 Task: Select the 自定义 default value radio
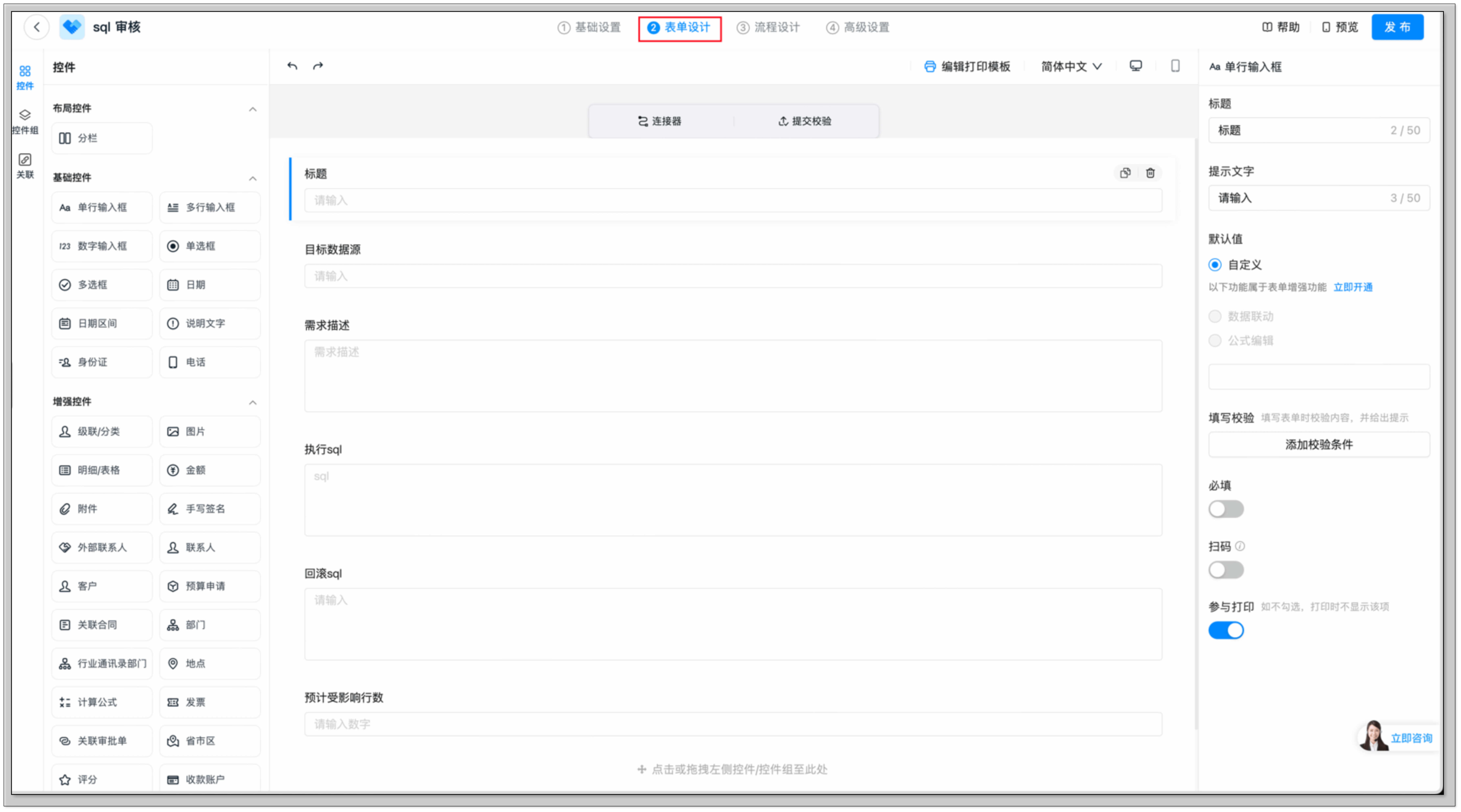click(1215, 265)
